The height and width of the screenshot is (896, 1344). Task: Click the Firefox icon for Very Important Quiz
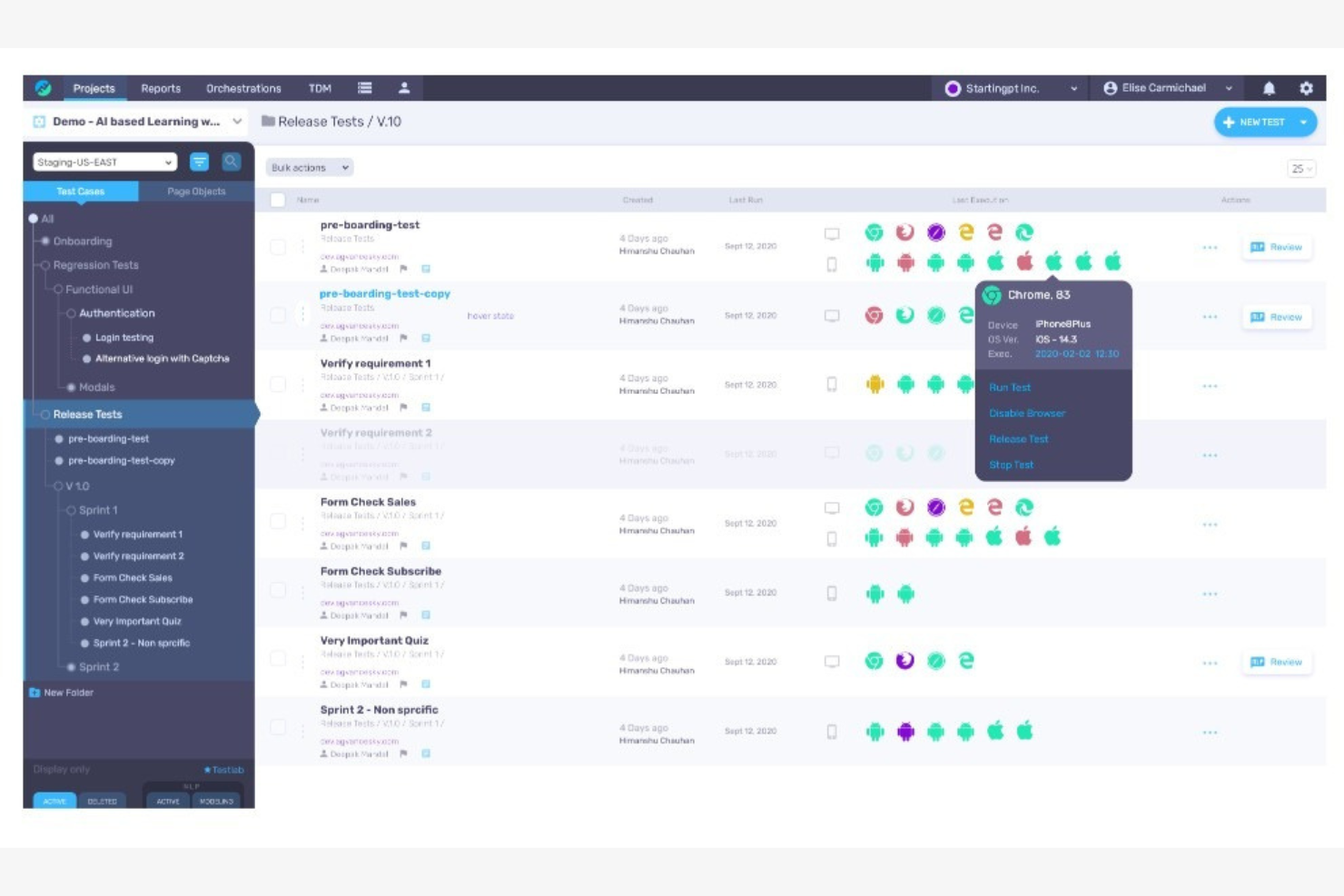(904, 660)
